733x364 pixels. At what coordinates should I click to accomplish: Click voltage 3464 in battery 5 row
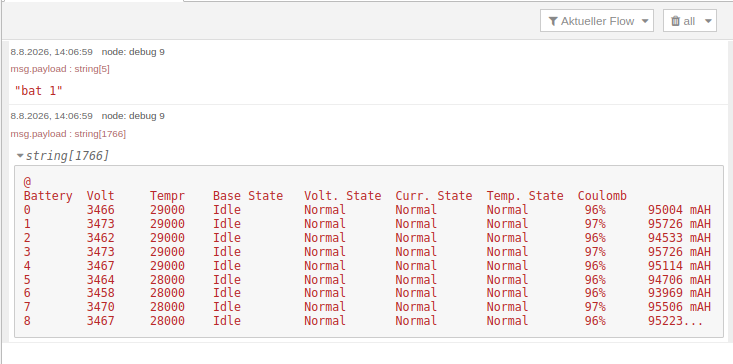101,280
